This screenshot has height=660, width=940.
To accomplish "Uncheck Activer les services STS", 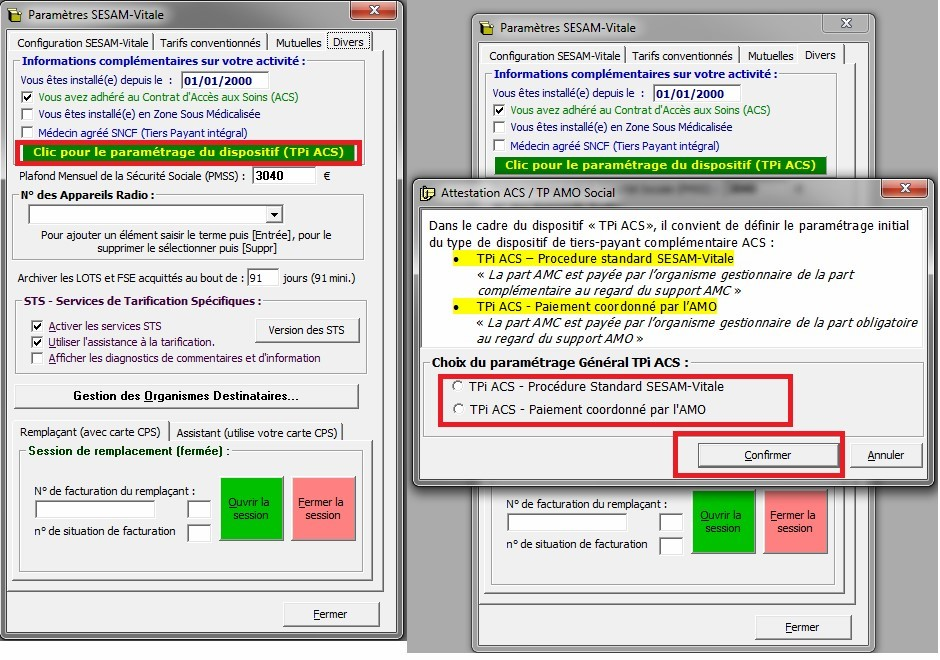I will 37,326.
